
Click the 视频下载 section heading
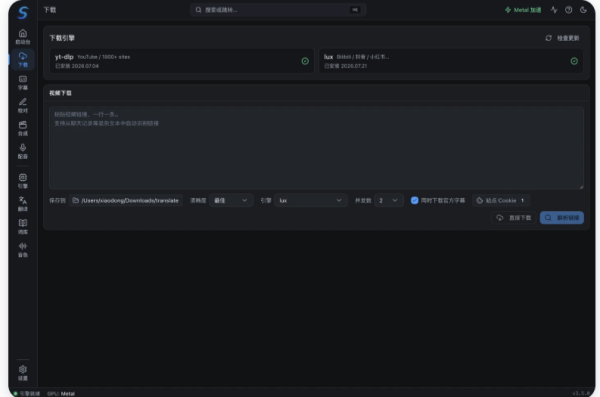tap(60, 93)
